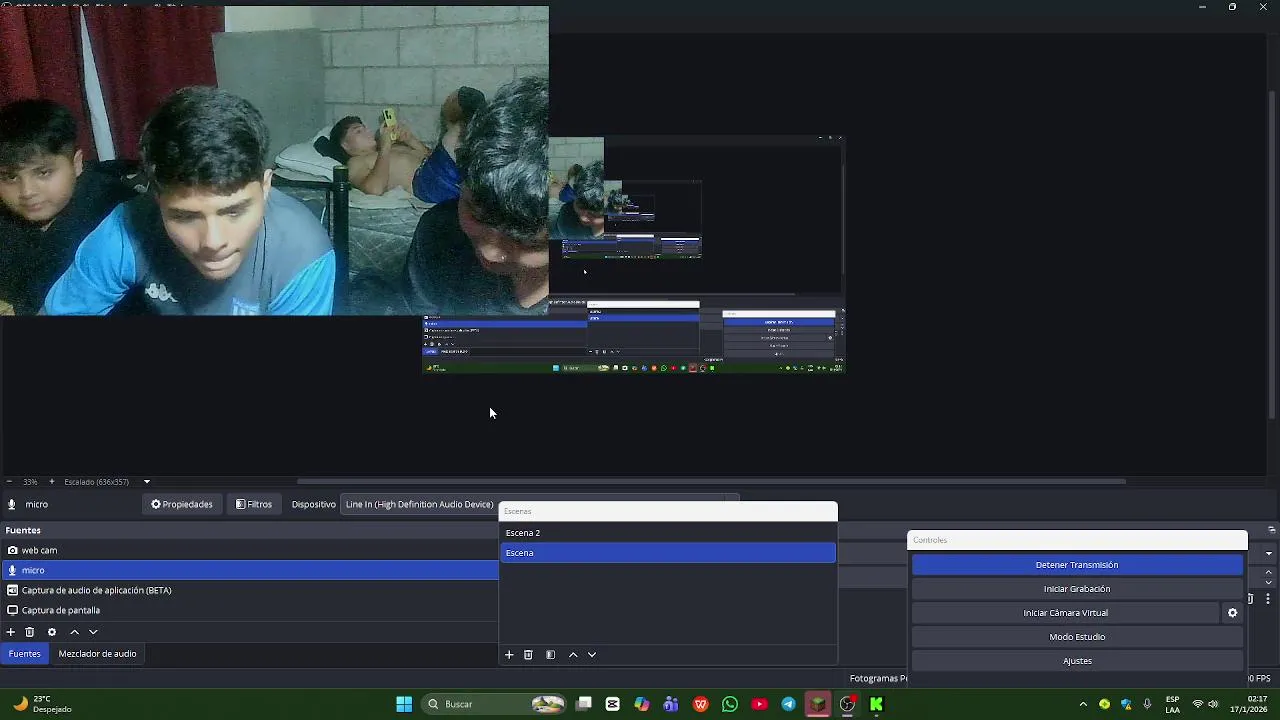
Task: Expand dropdown arrow right of Controles panel
Action: [1268, 553]
